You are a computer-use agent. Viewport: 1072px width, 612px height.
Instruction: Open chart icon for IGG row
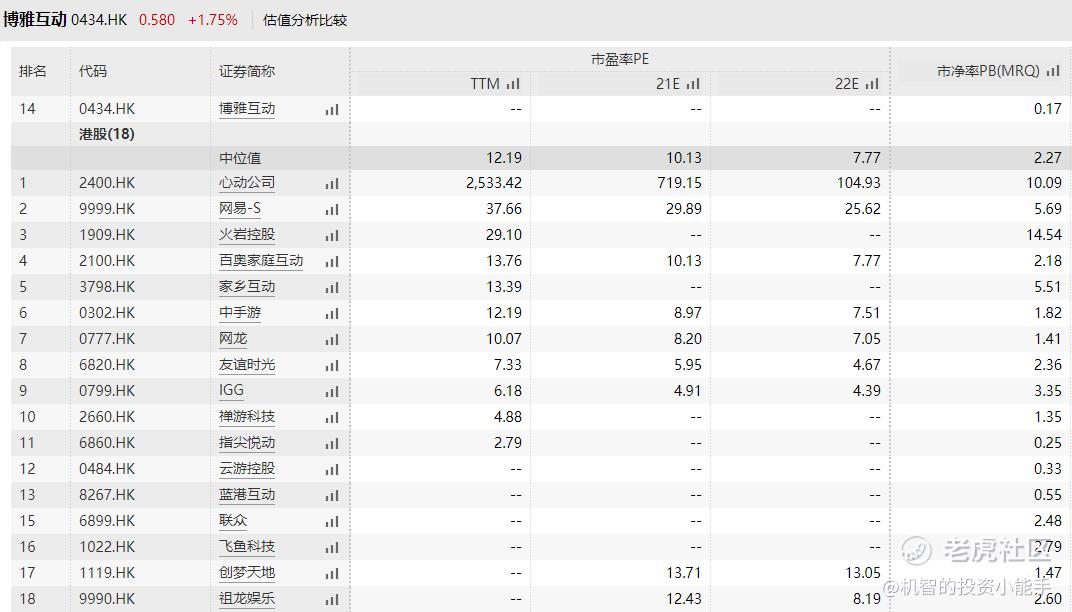tap(332, 391)
